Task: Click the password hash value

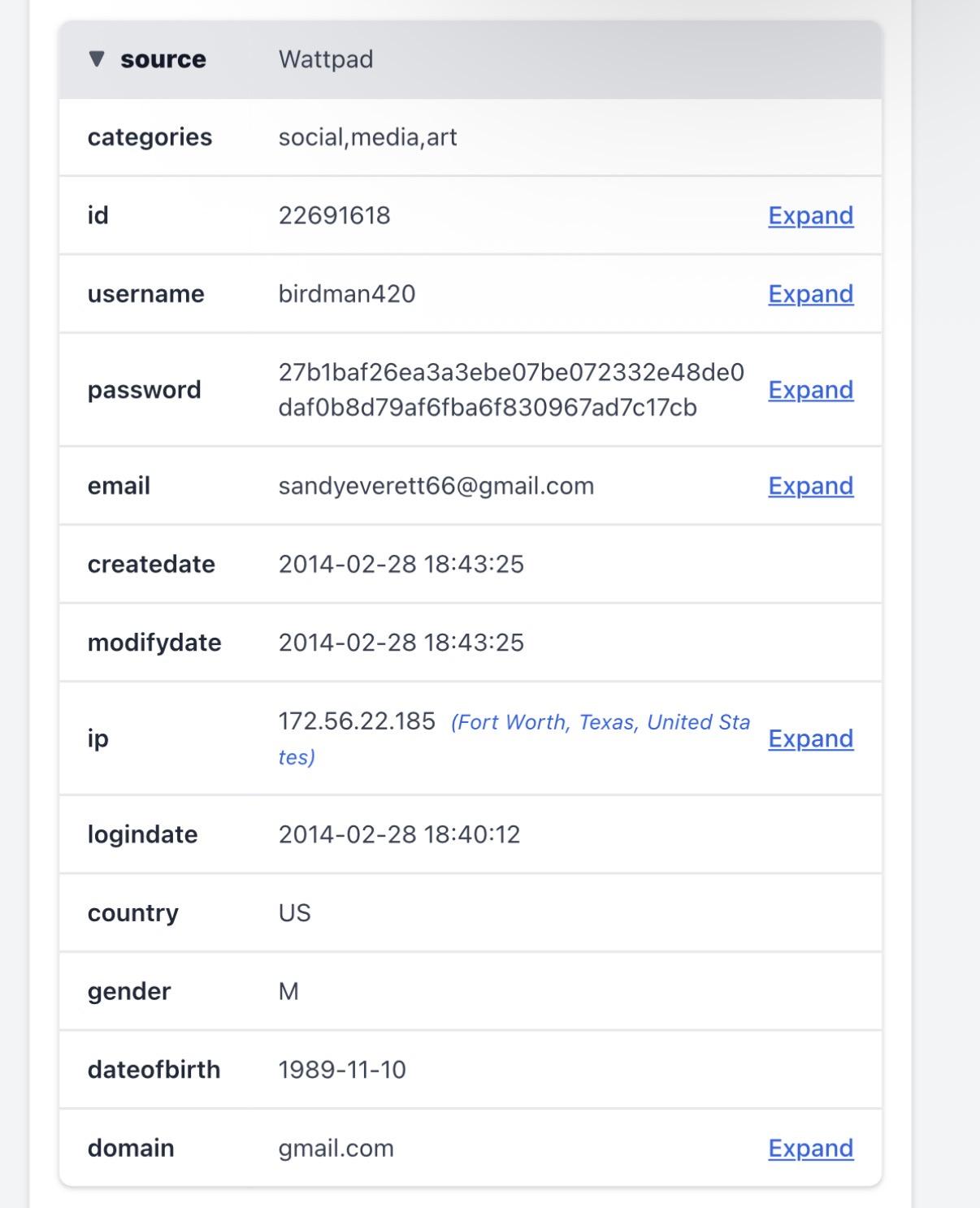Action: (x=510, y=390)
